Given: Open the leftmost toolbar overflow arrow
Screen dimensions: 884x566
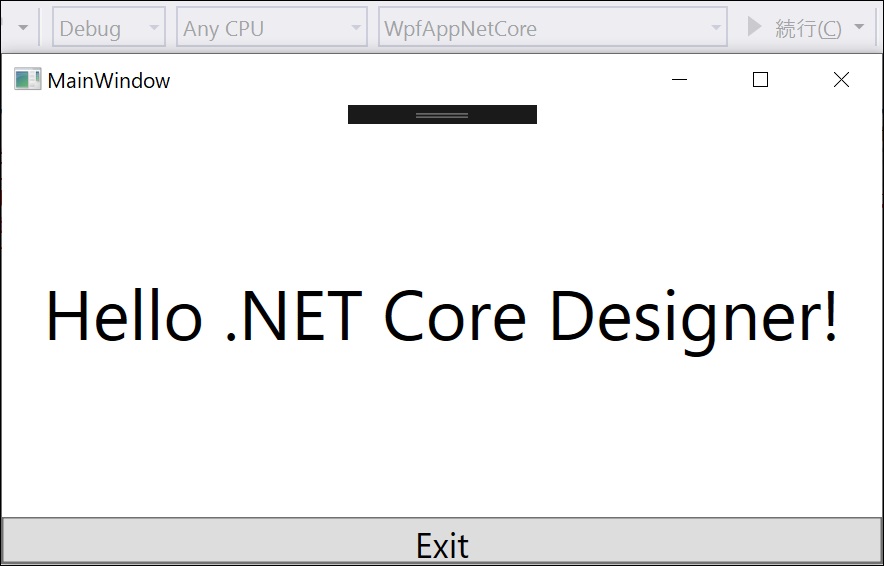Looking at the screenshot, I should point(23,27).
